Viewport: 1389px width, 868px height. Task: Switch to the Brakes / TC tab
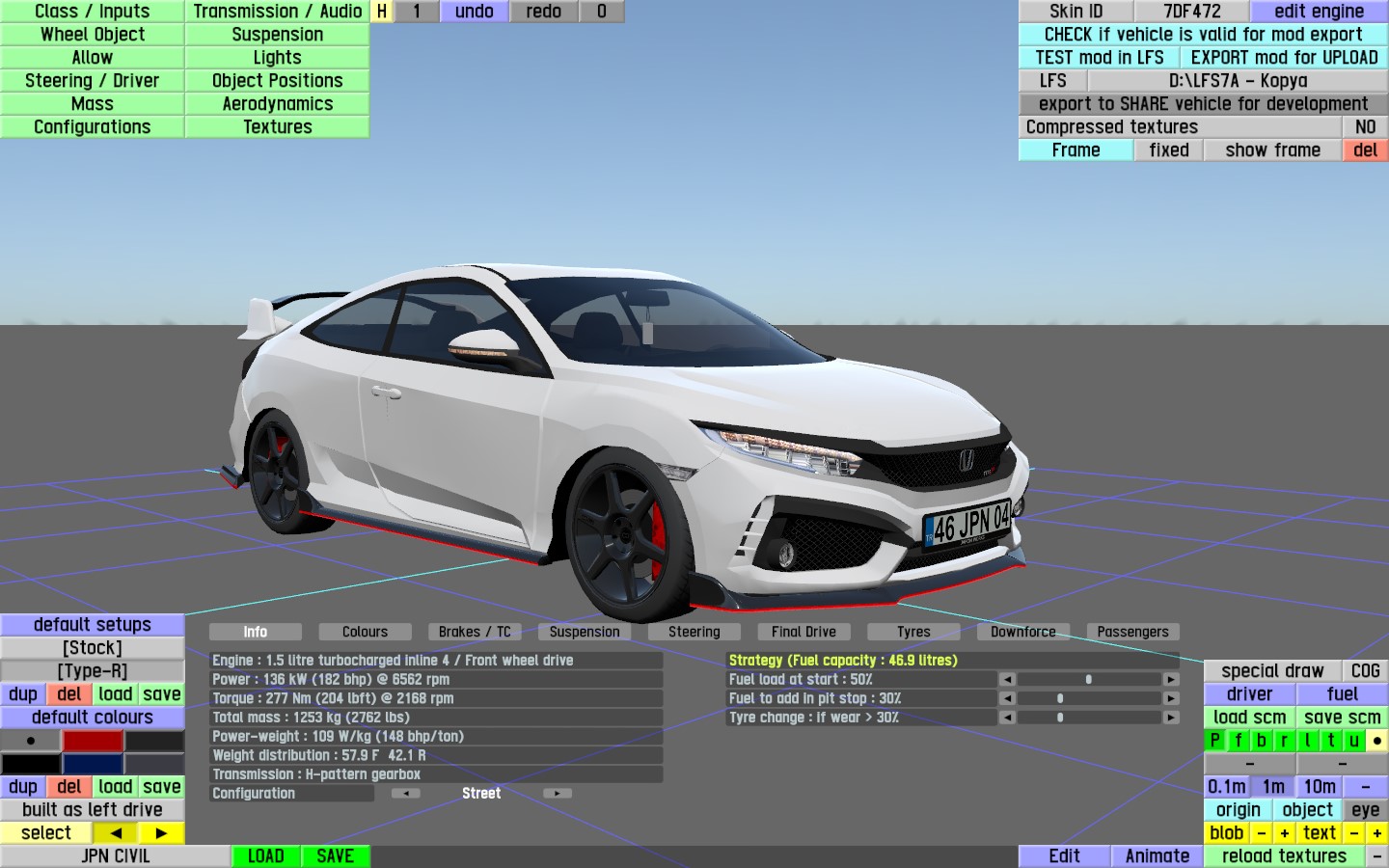475,632
